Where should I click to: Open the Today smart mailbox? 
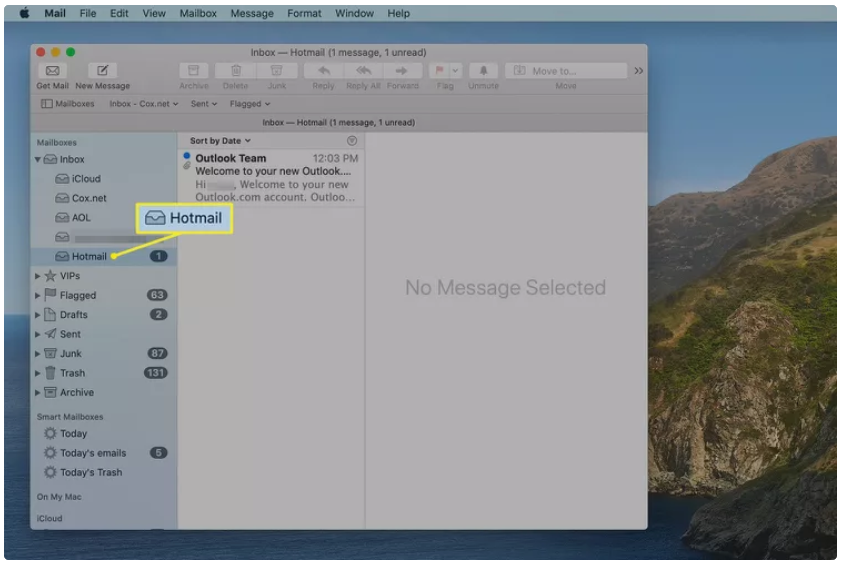point(104,433)
